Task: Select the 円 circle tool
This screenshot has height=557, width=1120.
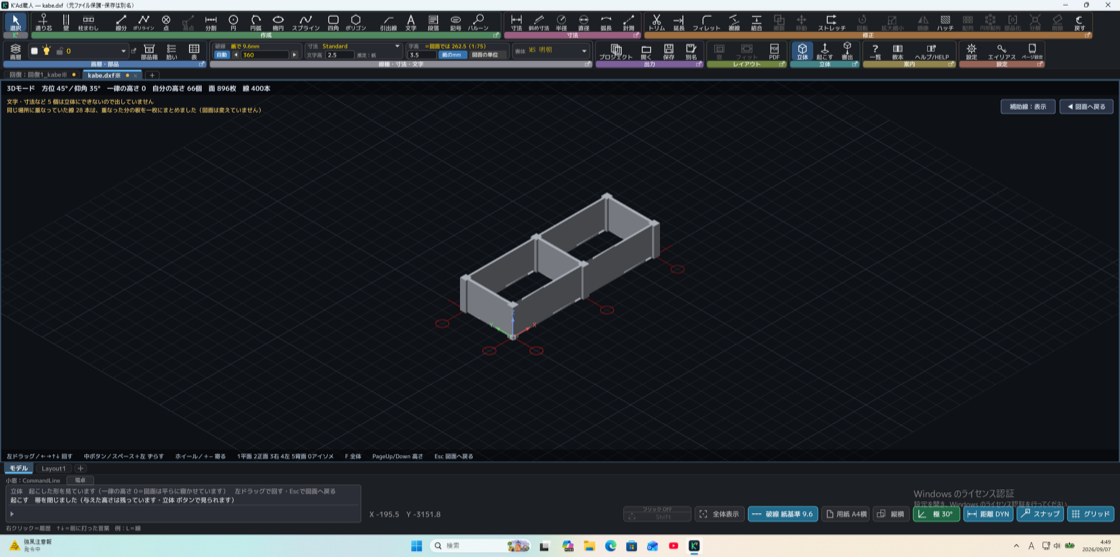Action: [233, 22]
